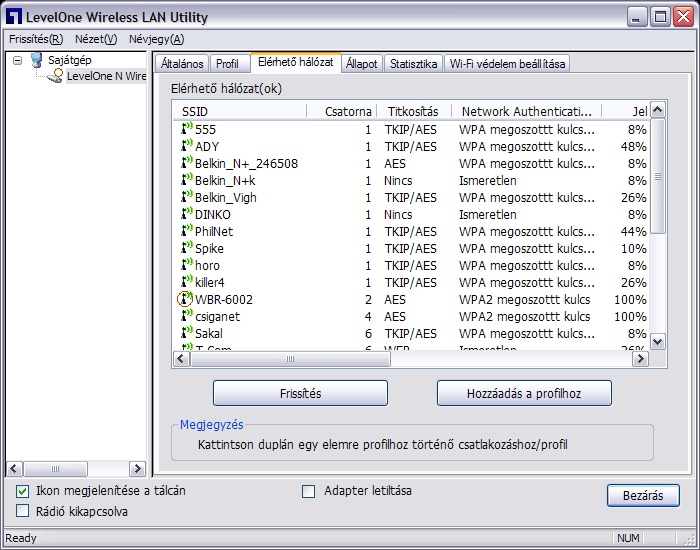
Task: Click the antenna icon beside ADY
Action: click(187, 146)
